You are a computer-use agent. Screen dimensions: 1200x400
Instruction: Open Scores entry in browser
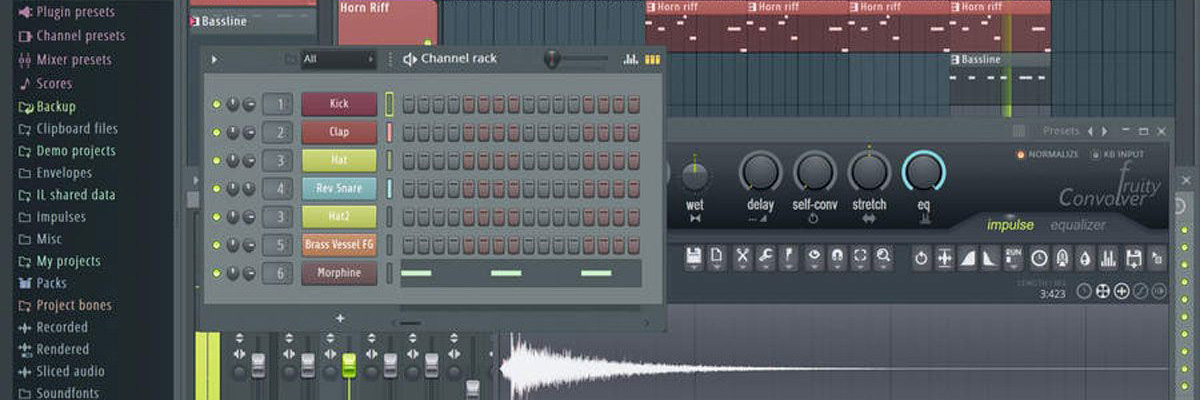click(45, 84)
